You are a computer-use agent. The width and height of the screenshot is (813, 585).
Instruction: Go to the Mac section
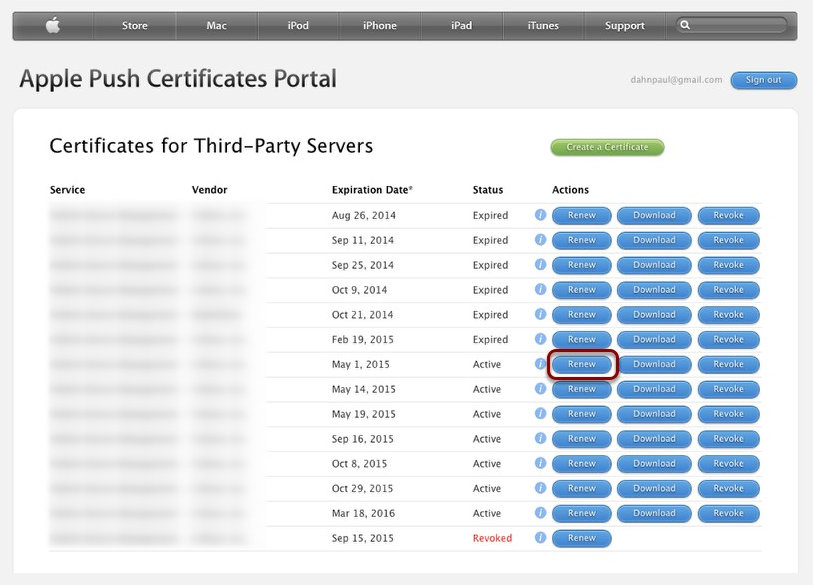click(217, 25)
